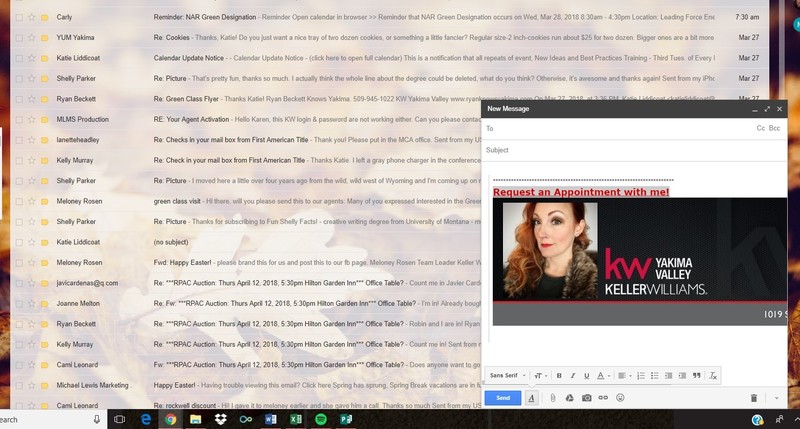
Task: Insert an emoticon
Action: point(620,398)
